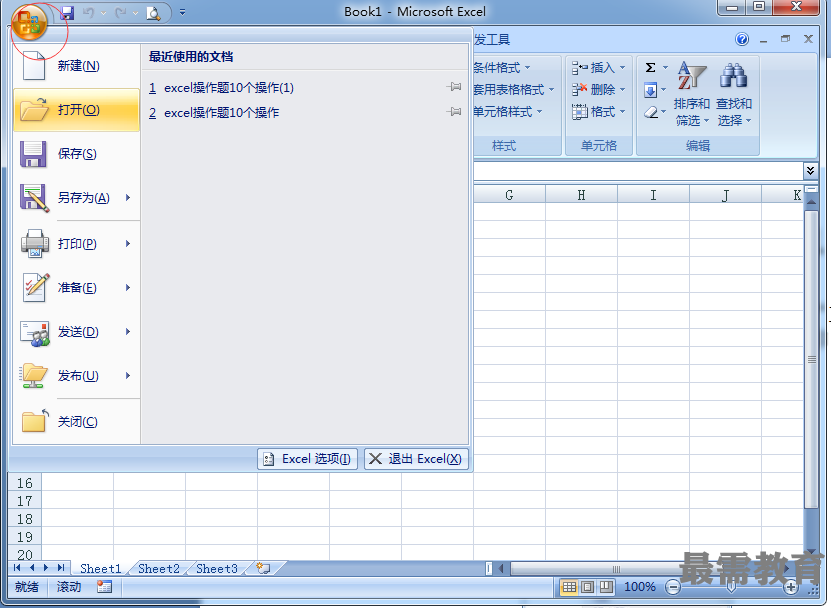Jump to first sheet with navigation arrow
Image resolution: width=831 pixels, height=608 pixels.
tap(17, 568)
